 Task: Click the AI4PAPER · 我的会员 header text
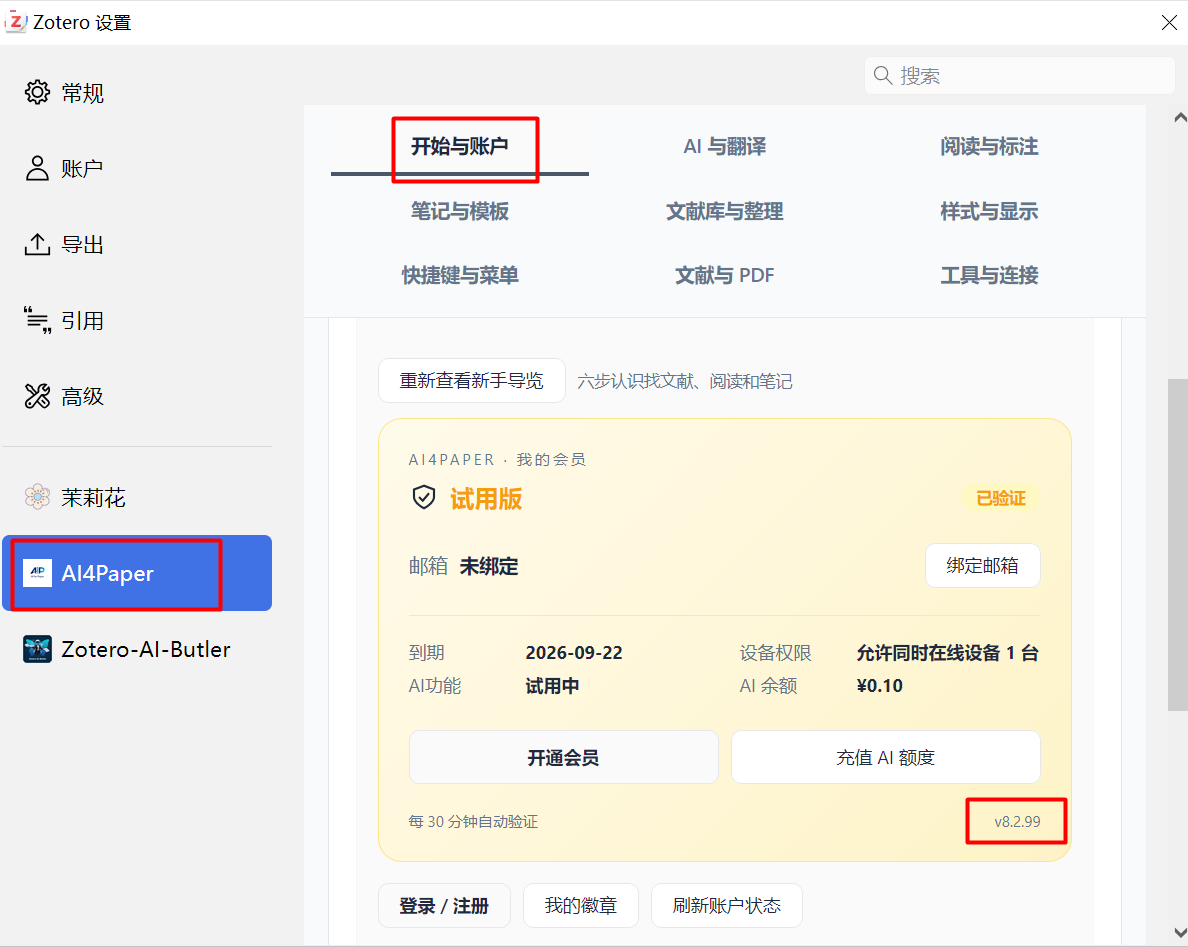(497, 459)
